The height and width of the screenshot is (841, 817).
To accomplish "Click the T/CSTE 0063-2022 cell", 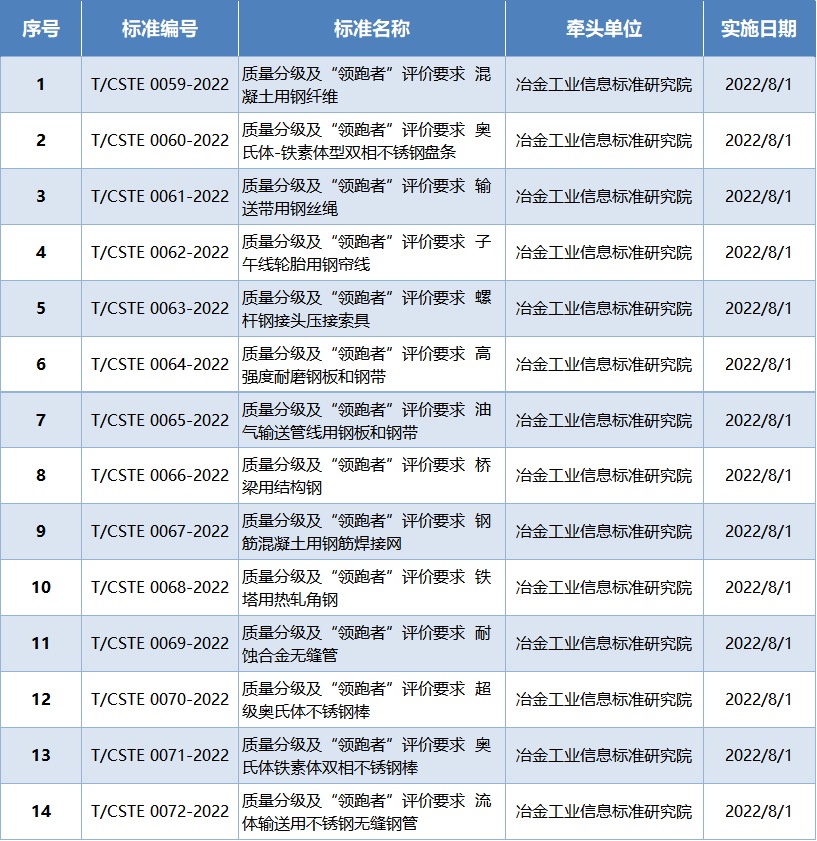I will (x=160, y=309).
